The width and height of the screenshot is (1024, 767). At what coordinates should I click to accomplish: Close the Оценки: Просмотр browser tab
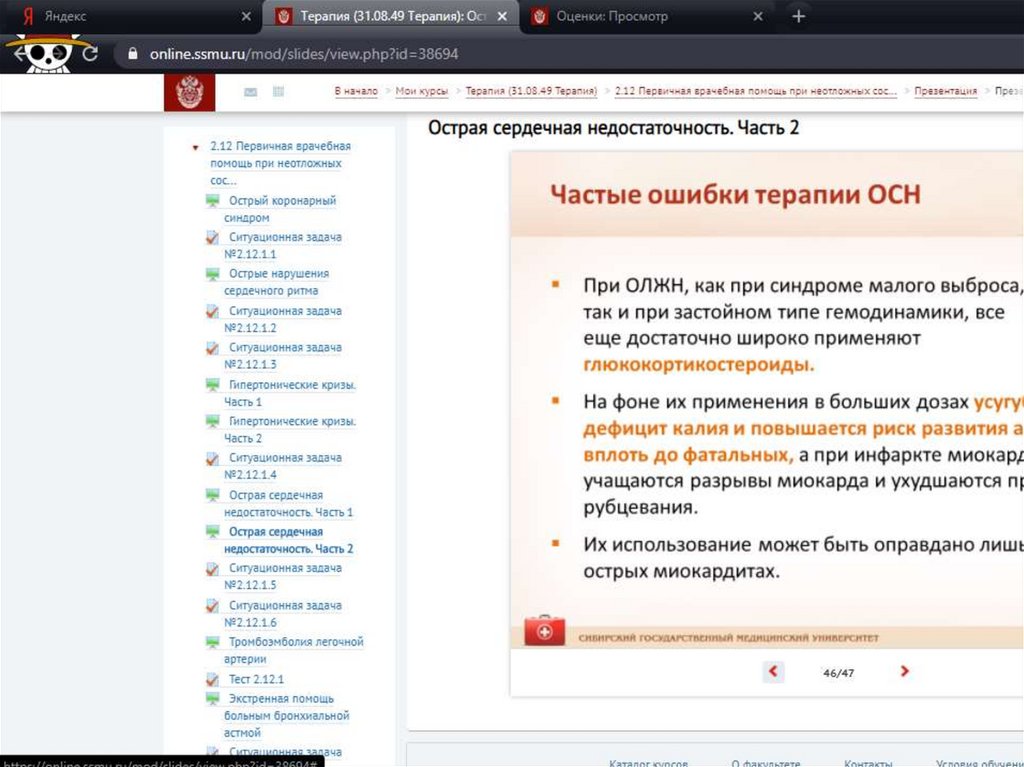click(758, 16)
